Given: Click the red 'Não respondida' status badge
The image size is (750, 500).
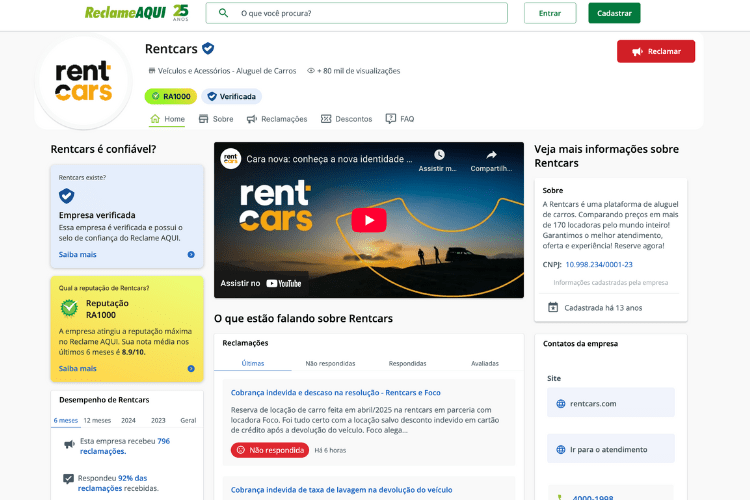Looking at the screenshot, I should tap(270, 450).
